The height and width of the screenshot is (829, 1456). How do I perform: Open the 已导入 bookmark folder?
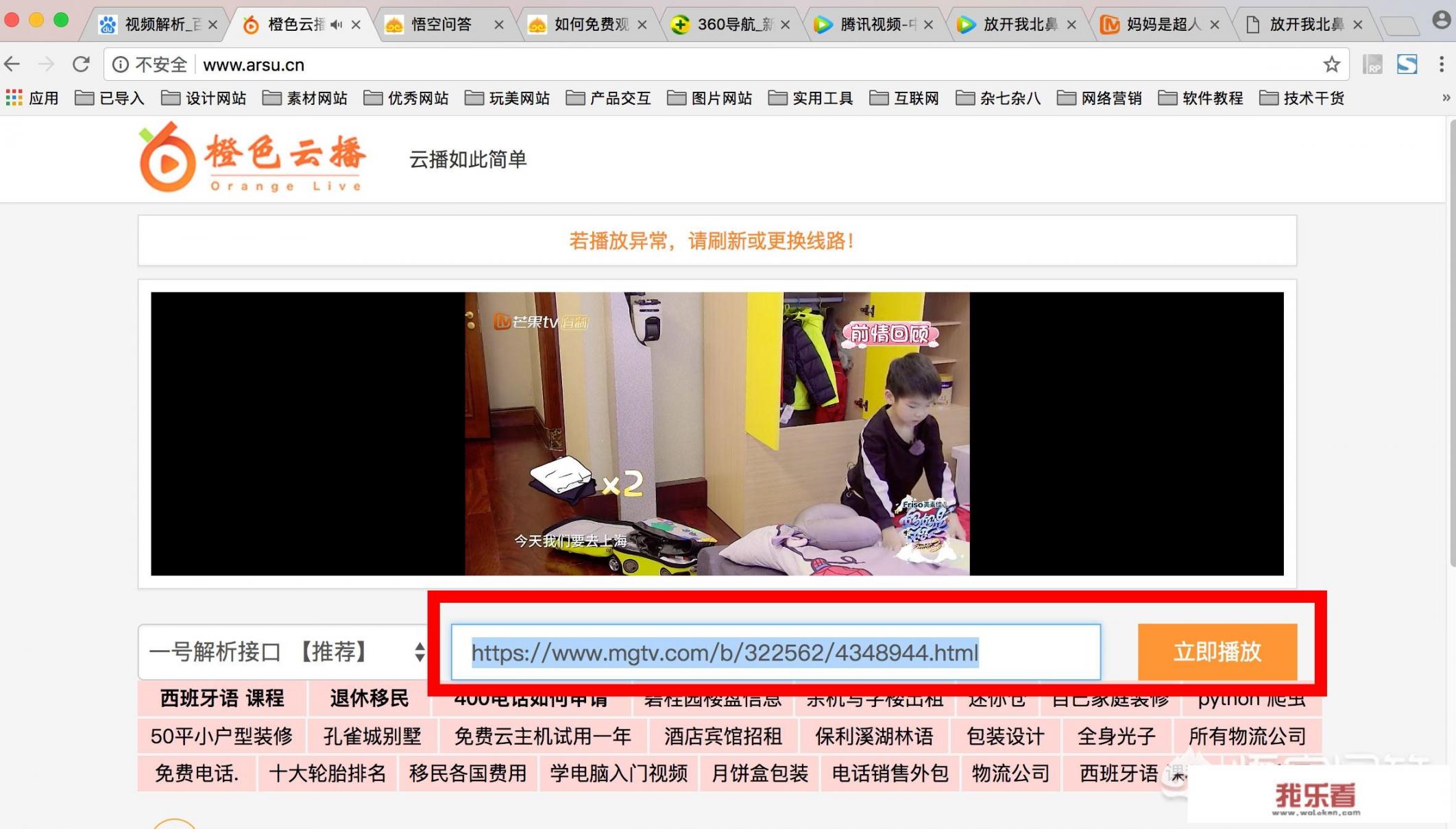click(x=110, y=98)
